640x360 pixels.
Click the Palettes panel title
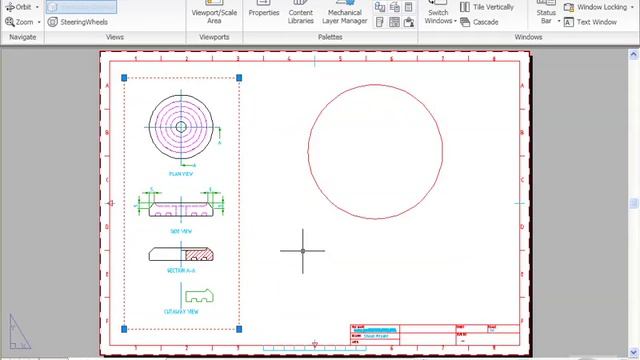(330, 37)
